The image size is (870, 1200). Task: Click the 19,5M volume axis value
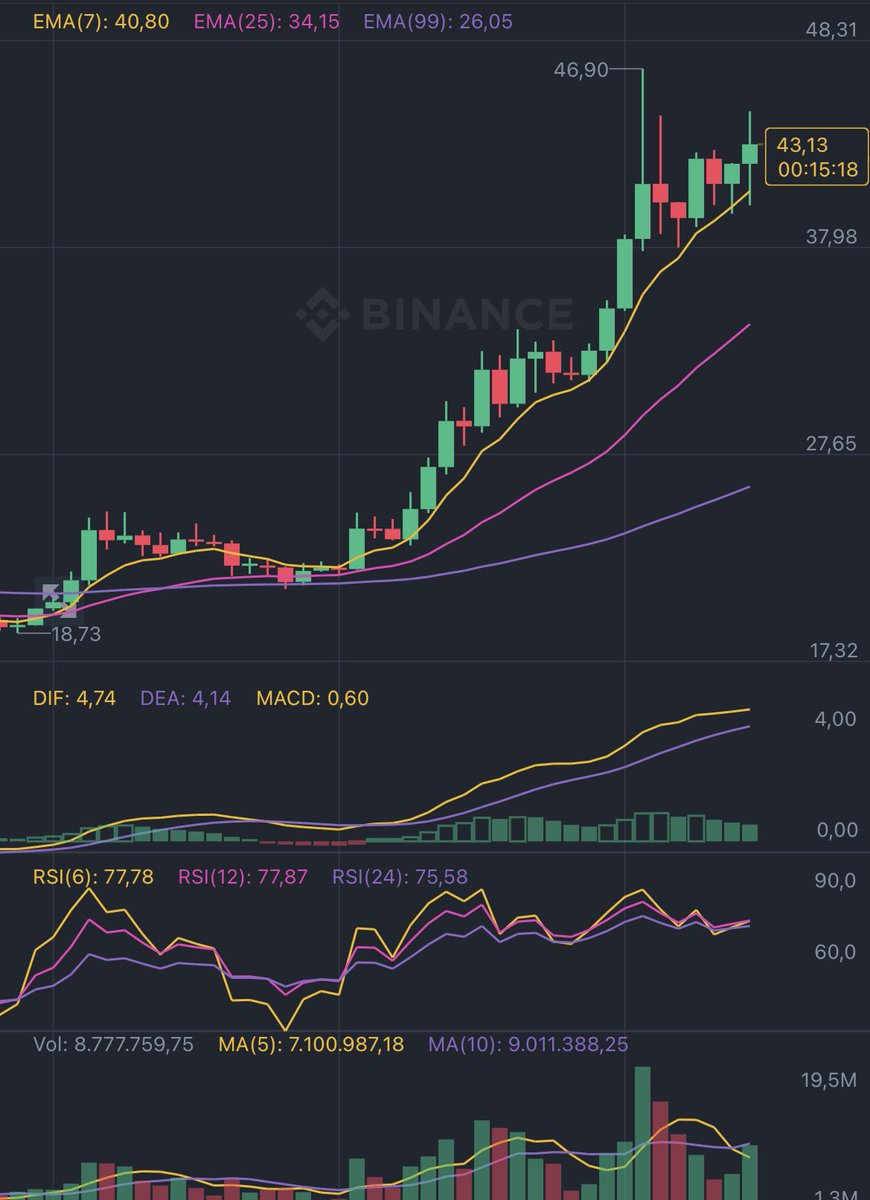click(829, 1080)
